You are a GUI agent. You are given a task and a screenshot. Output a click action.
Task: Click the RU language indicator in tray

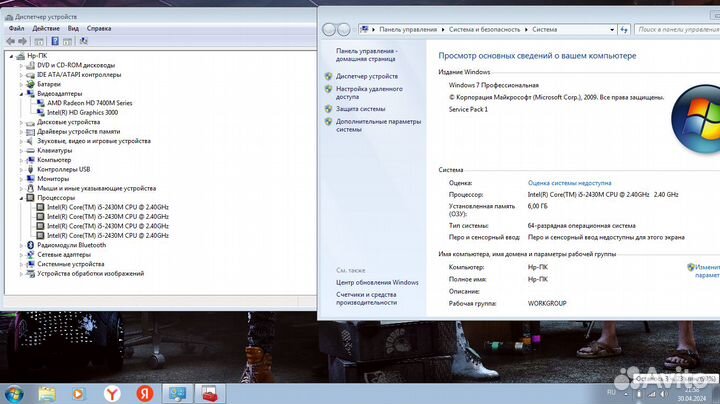611,393
